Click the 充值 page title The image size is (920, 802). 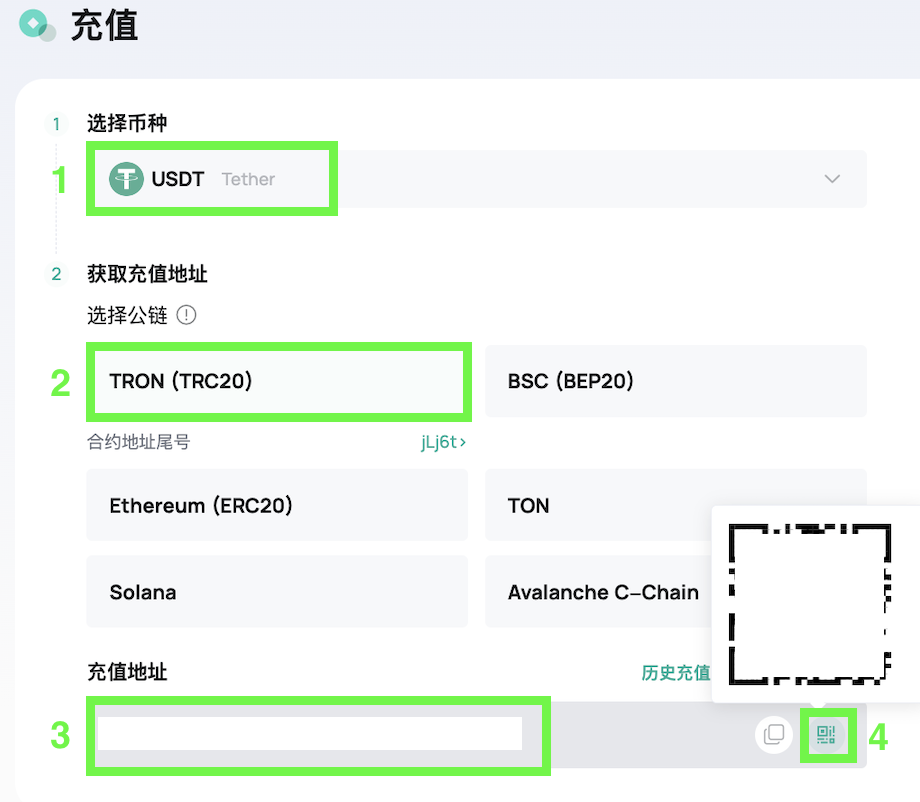(x=104, y=26)
